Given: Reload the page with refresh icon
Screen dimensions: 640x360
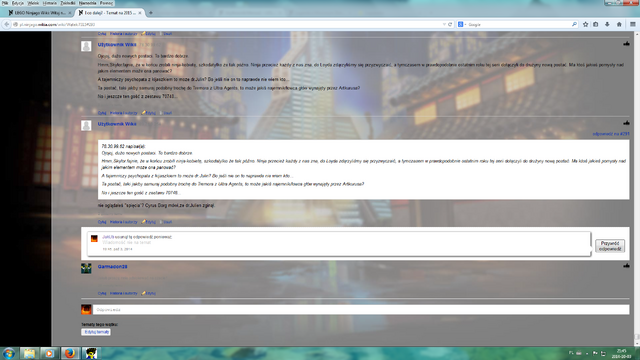Looking at the screenshot, I should pyautogui.click(x=450, y=24).
